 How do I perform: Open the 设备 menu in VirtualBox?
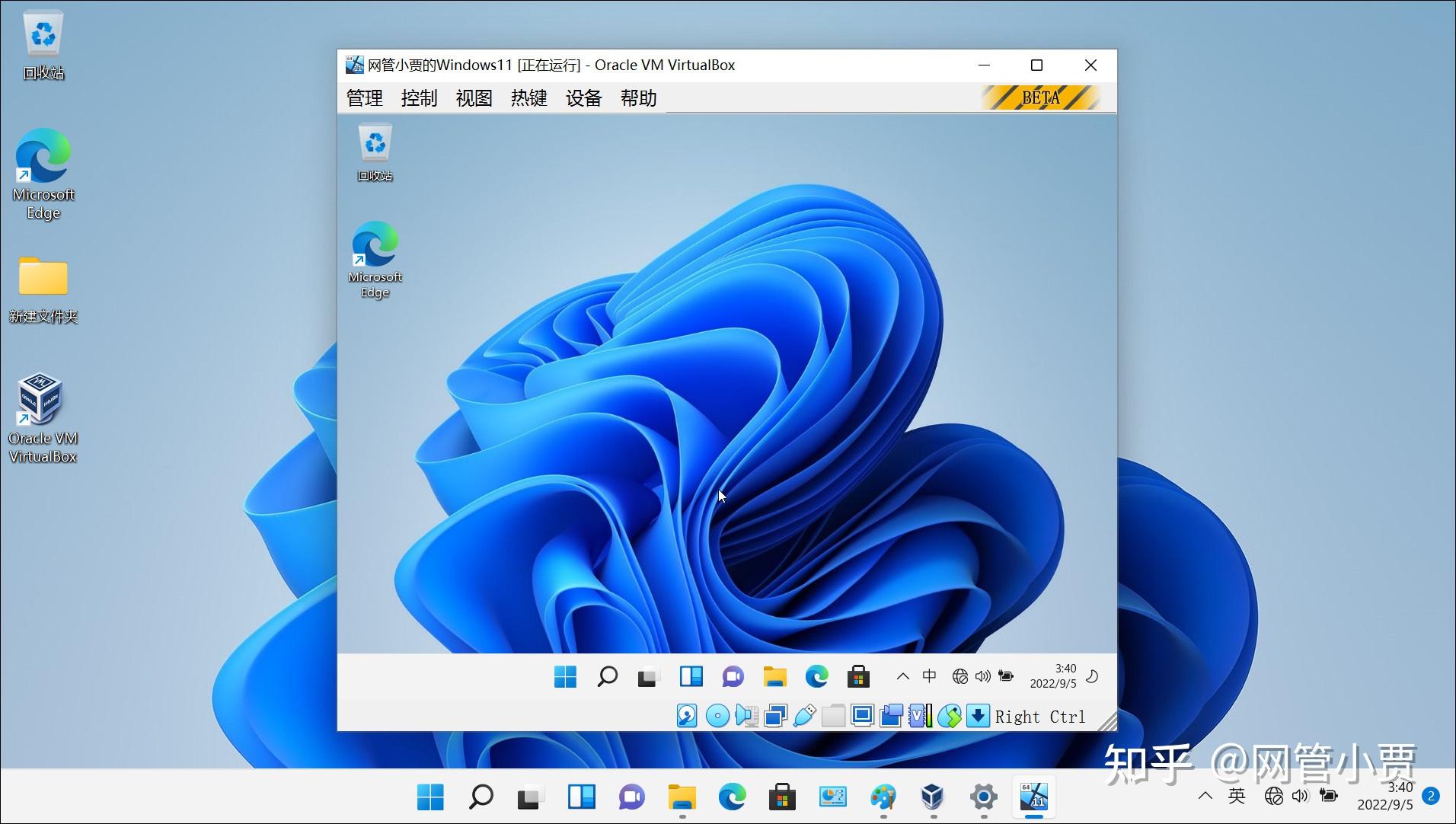coord(584,98)
